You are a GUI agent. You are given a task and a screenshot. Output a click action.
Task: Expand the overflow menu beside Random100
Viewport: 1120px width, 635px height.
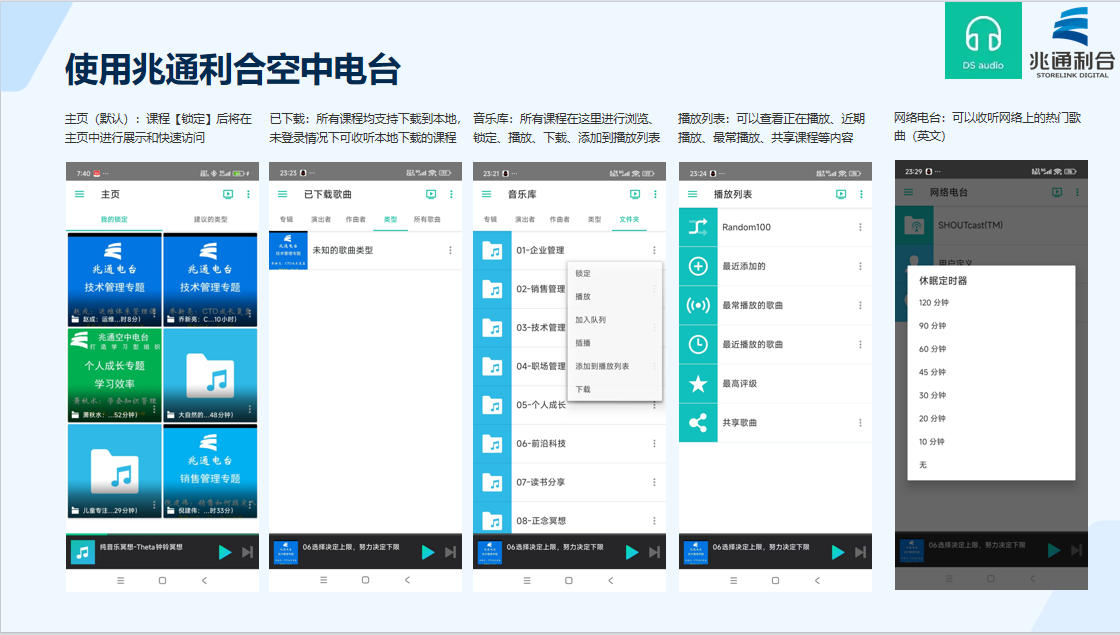point(860,227)
